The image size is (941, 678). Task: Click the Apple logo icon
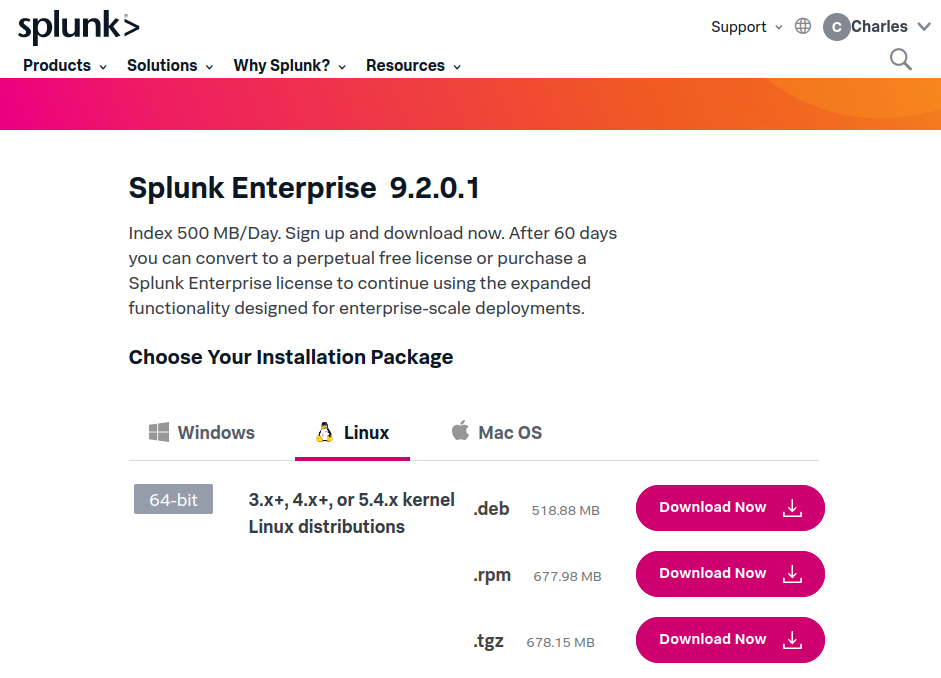click(x=460, y=431)
